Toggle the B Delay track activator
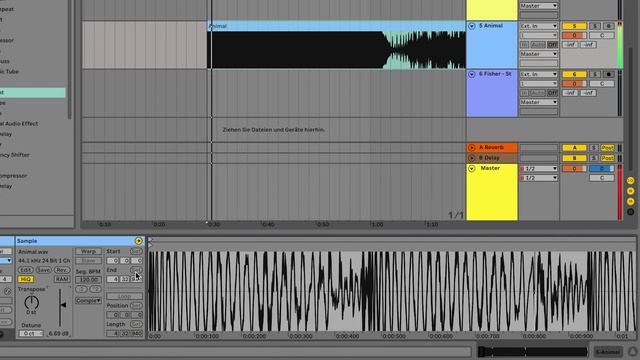 click(x=574, y=158)
